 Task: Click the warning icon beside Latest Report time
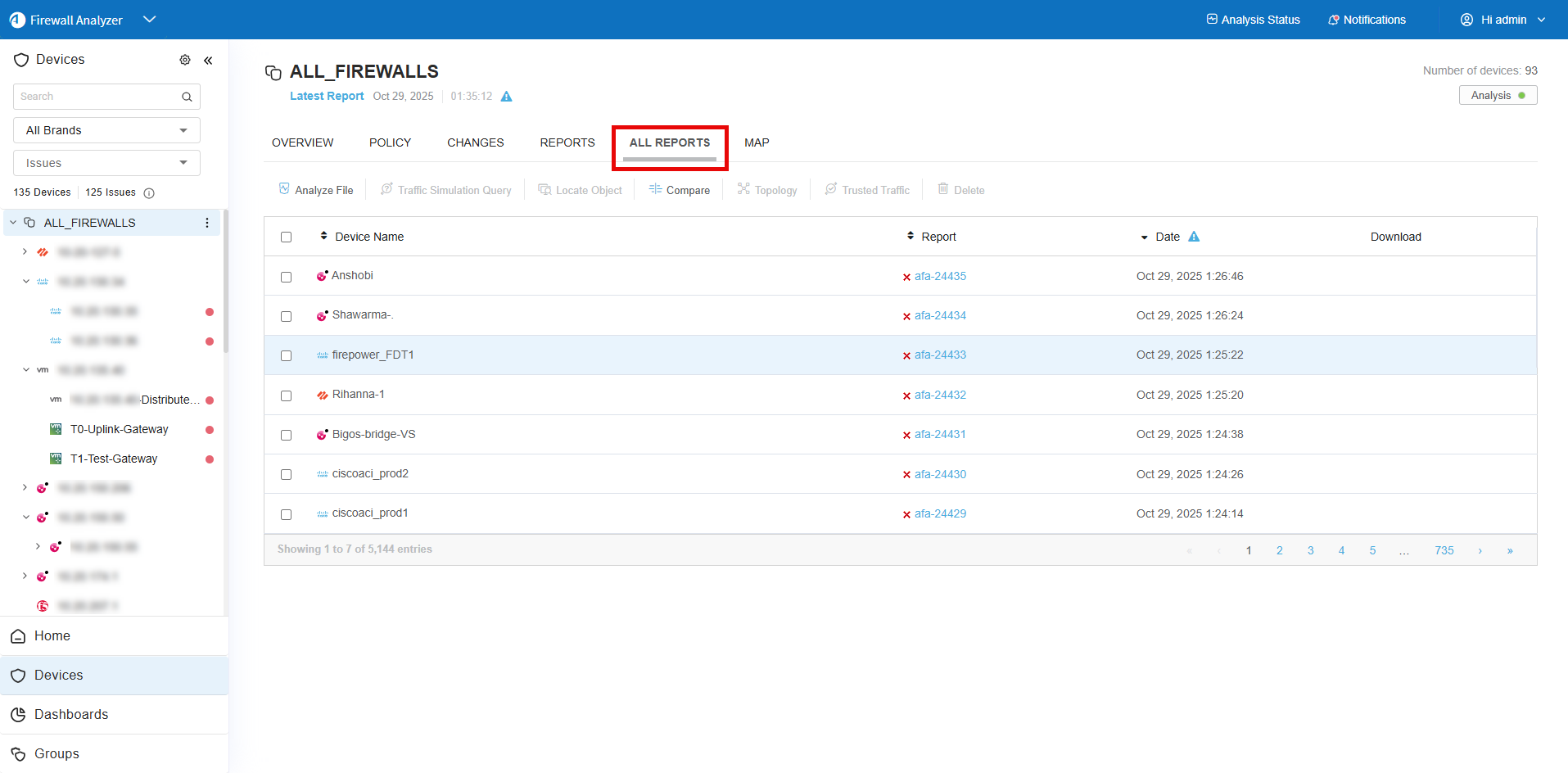tap(506, 97)
